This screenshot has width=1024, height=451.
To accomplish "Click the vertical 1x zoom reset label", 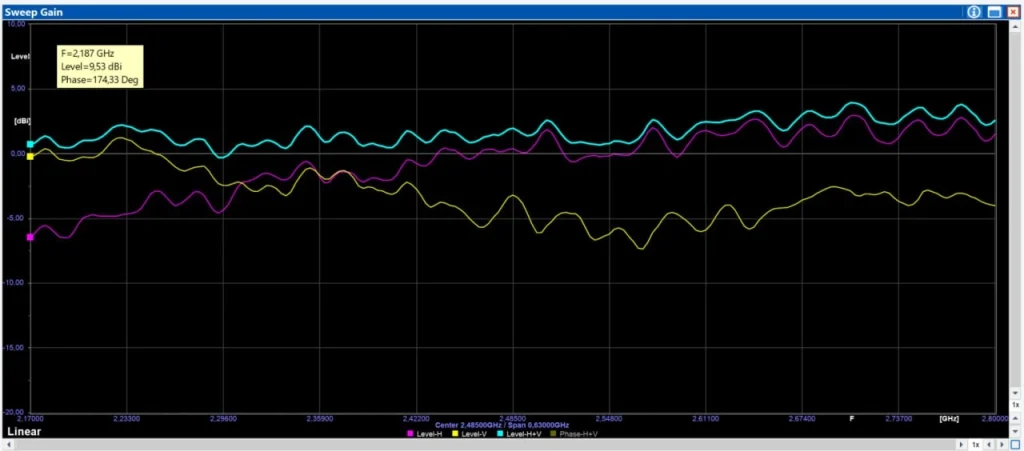I will click(x=1016, y=405).
